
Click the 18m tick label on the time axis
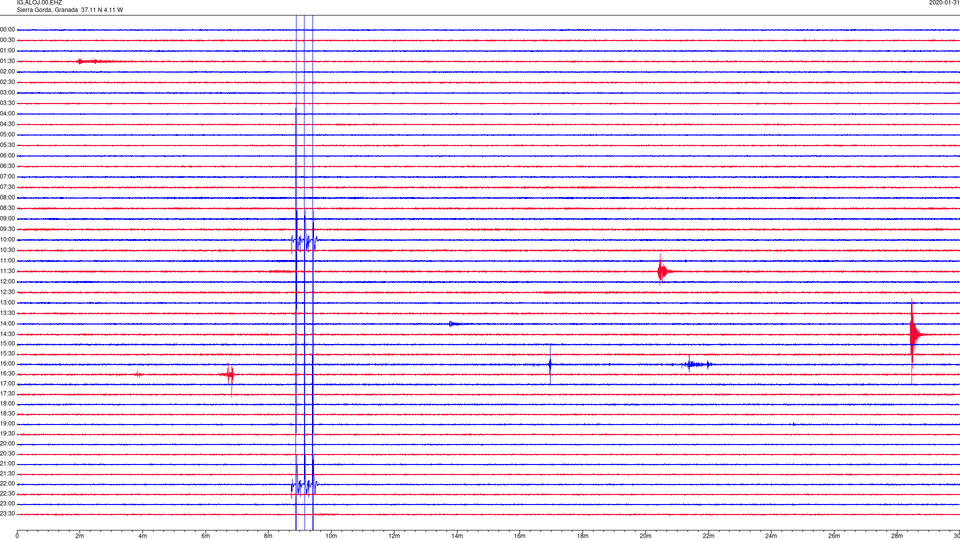click(582, 536)
